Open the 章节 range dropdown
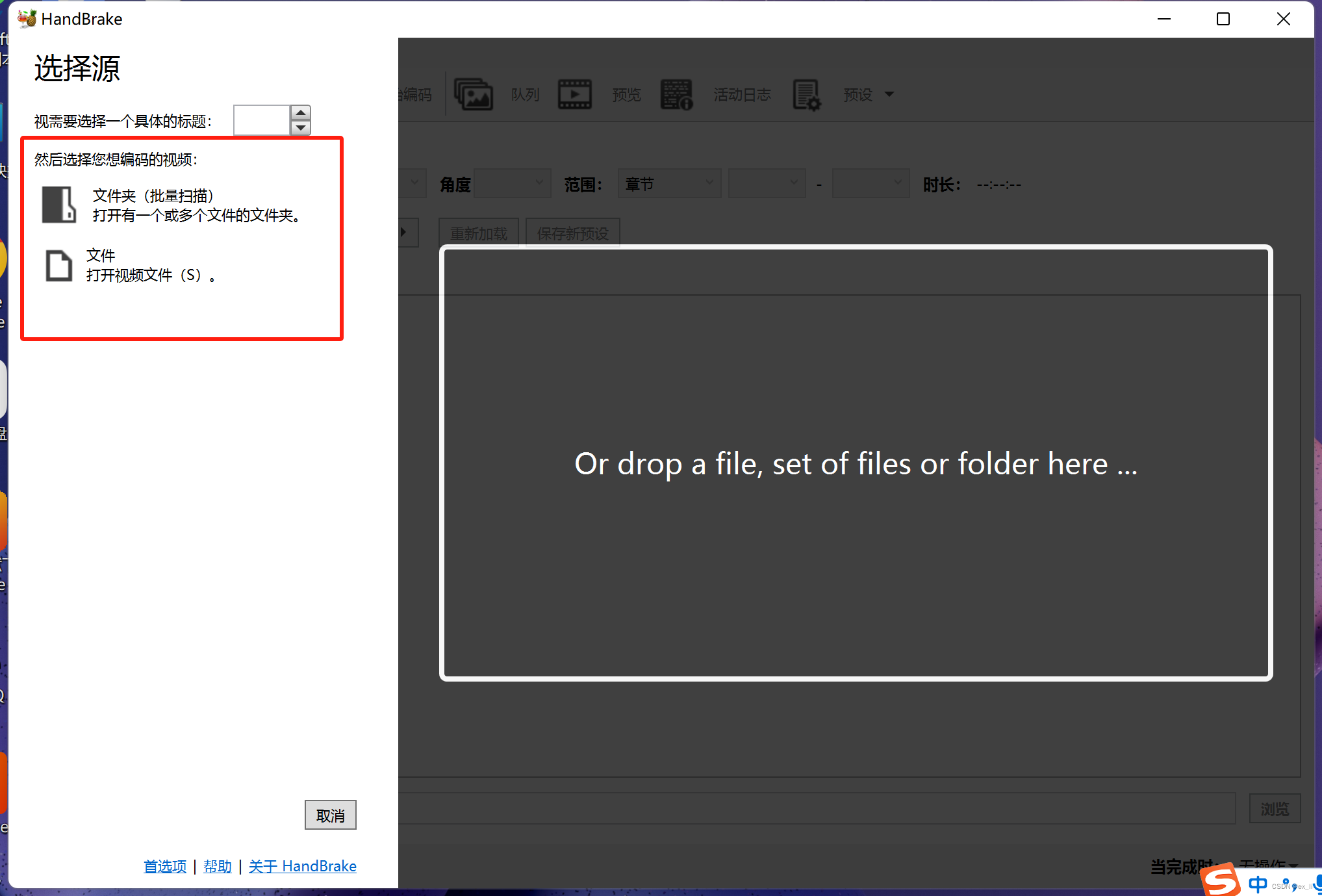The width and height of the screenshot is (1322, 896). tap(669, 185)
